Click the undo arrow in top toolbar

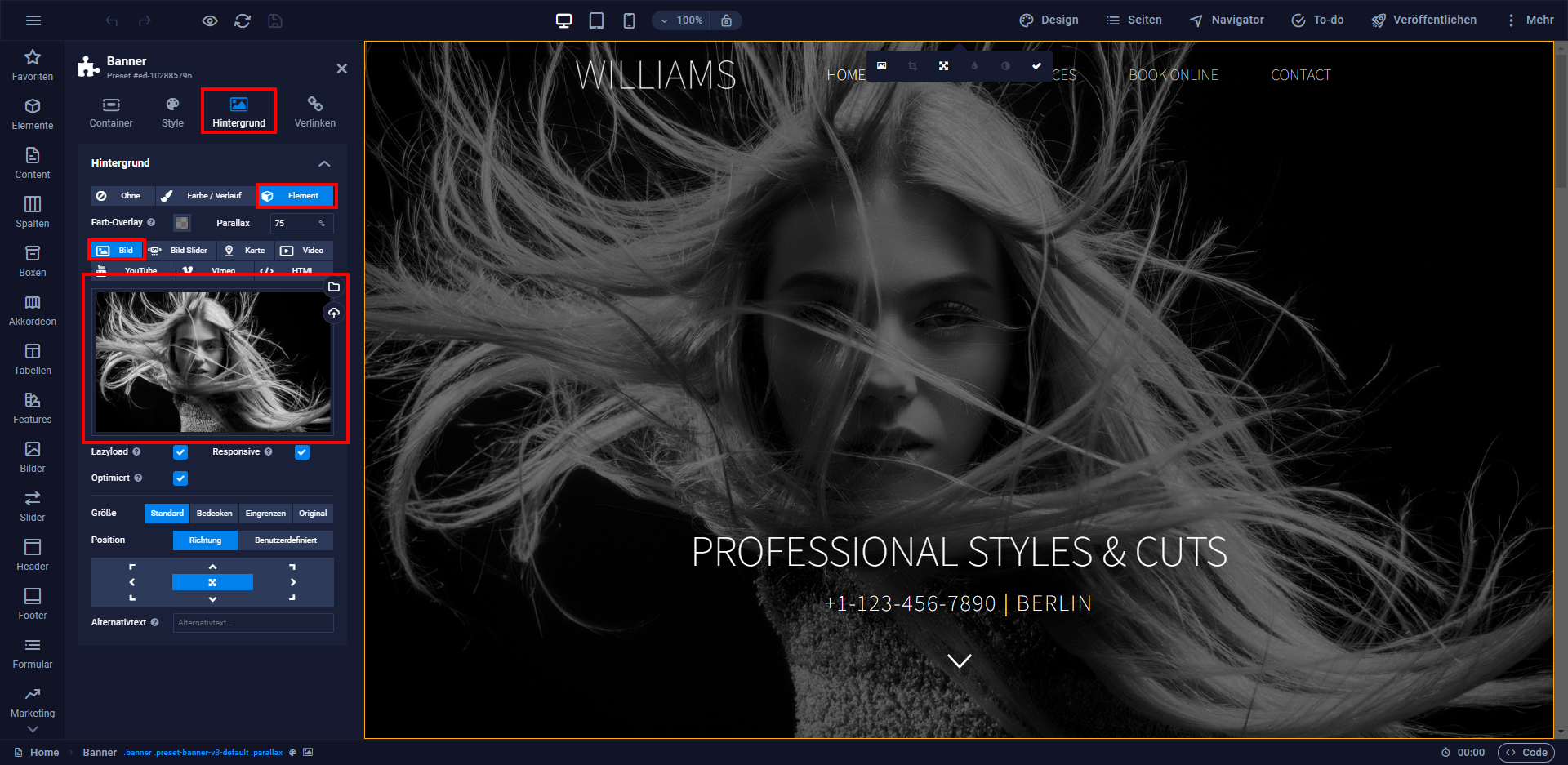[x=112, y=20]
